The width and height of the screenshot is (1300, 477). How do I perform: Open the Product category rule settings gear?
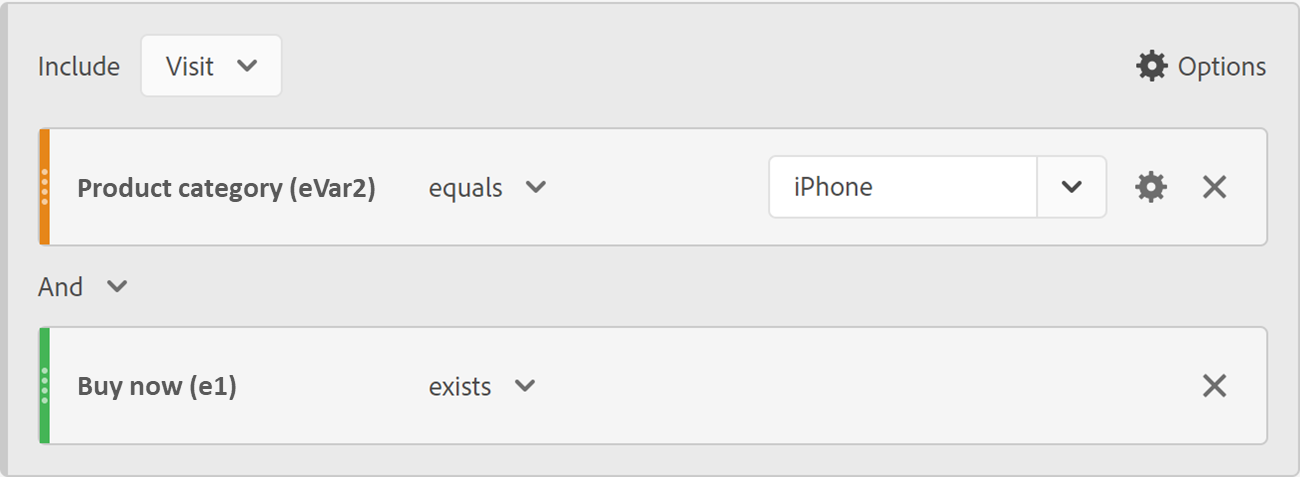1151,187
